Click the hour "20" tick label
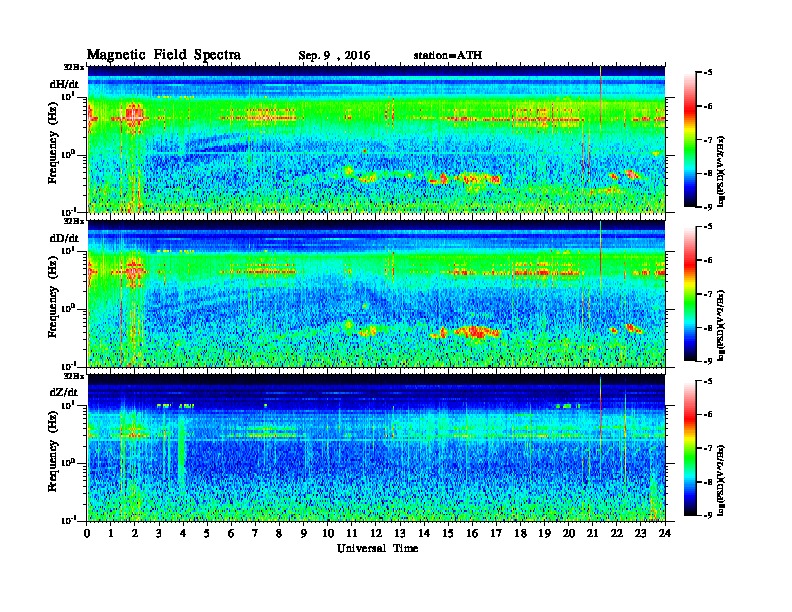This screenshot has height=612, width=792. 569,534
